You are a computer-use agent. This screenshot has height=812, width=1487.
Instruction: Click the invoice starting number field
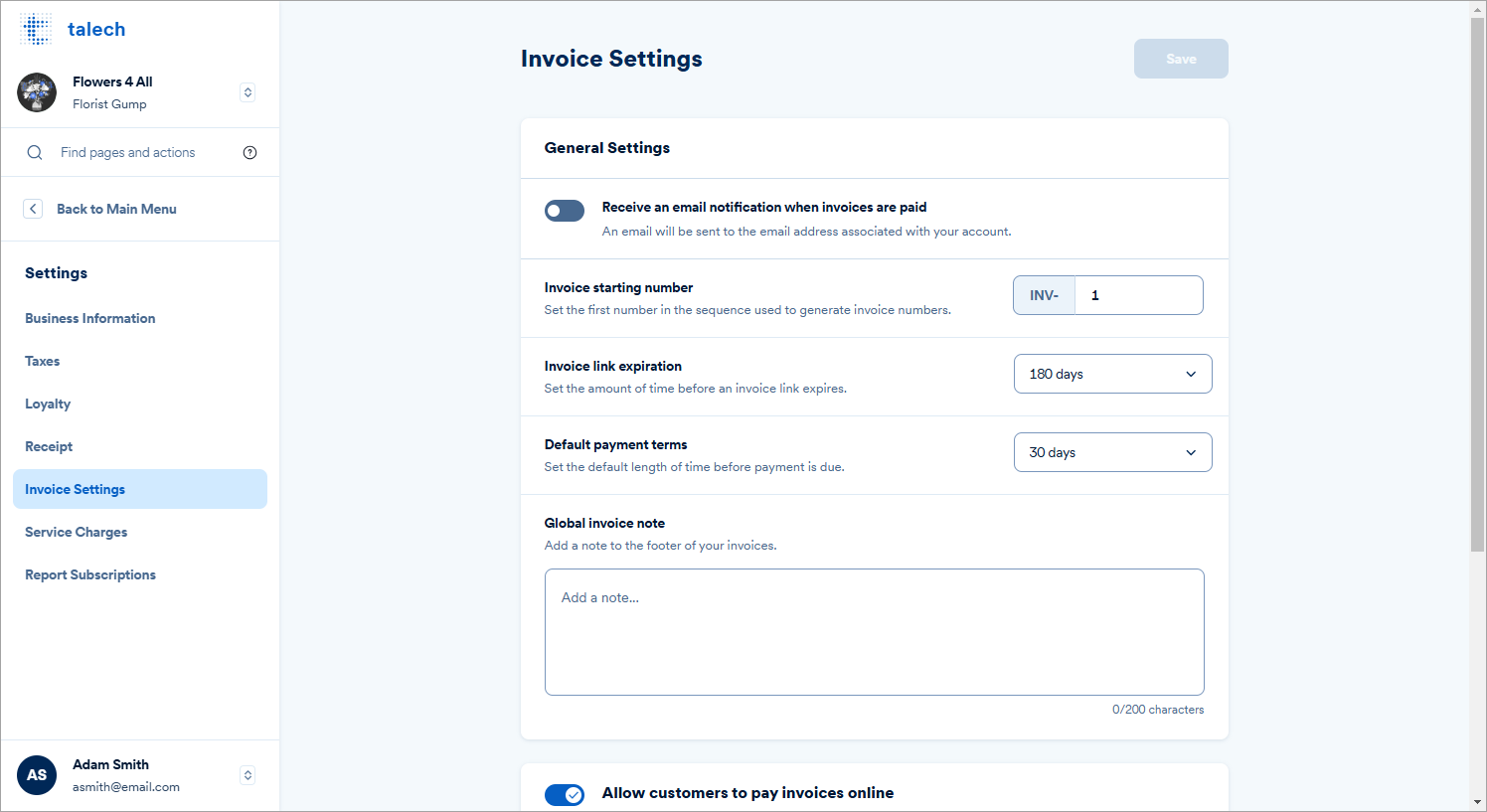(1138, 295)
